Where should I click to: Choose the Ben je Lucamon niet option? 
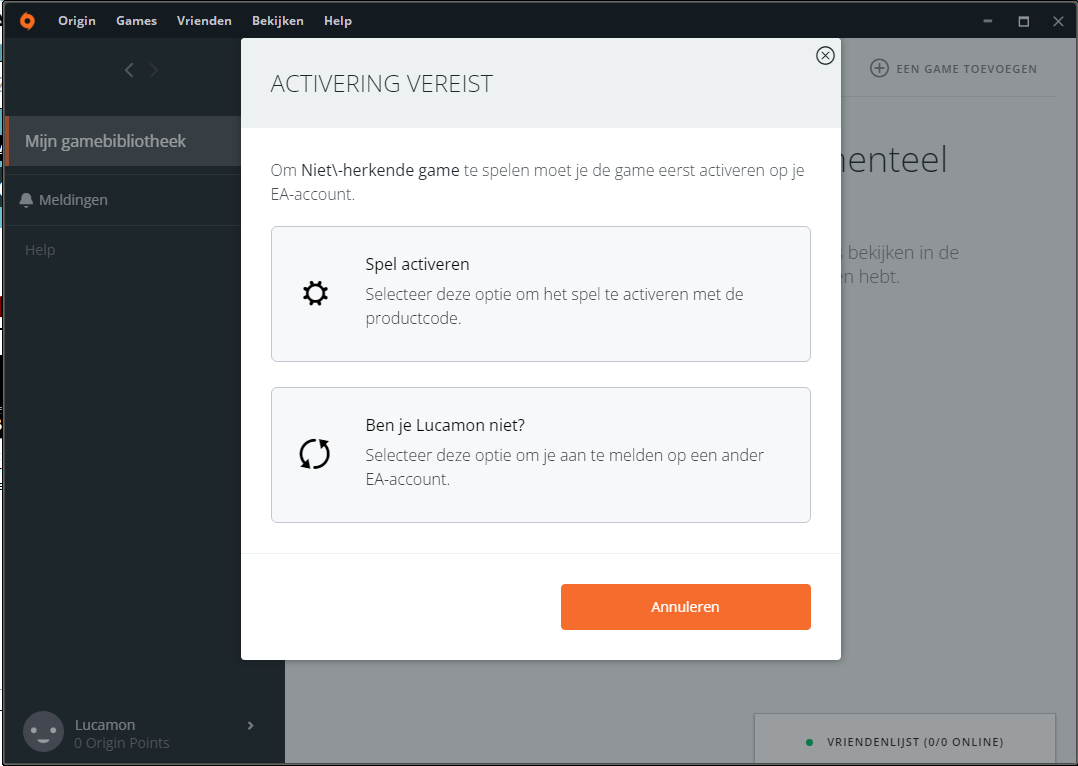[540, 455]
